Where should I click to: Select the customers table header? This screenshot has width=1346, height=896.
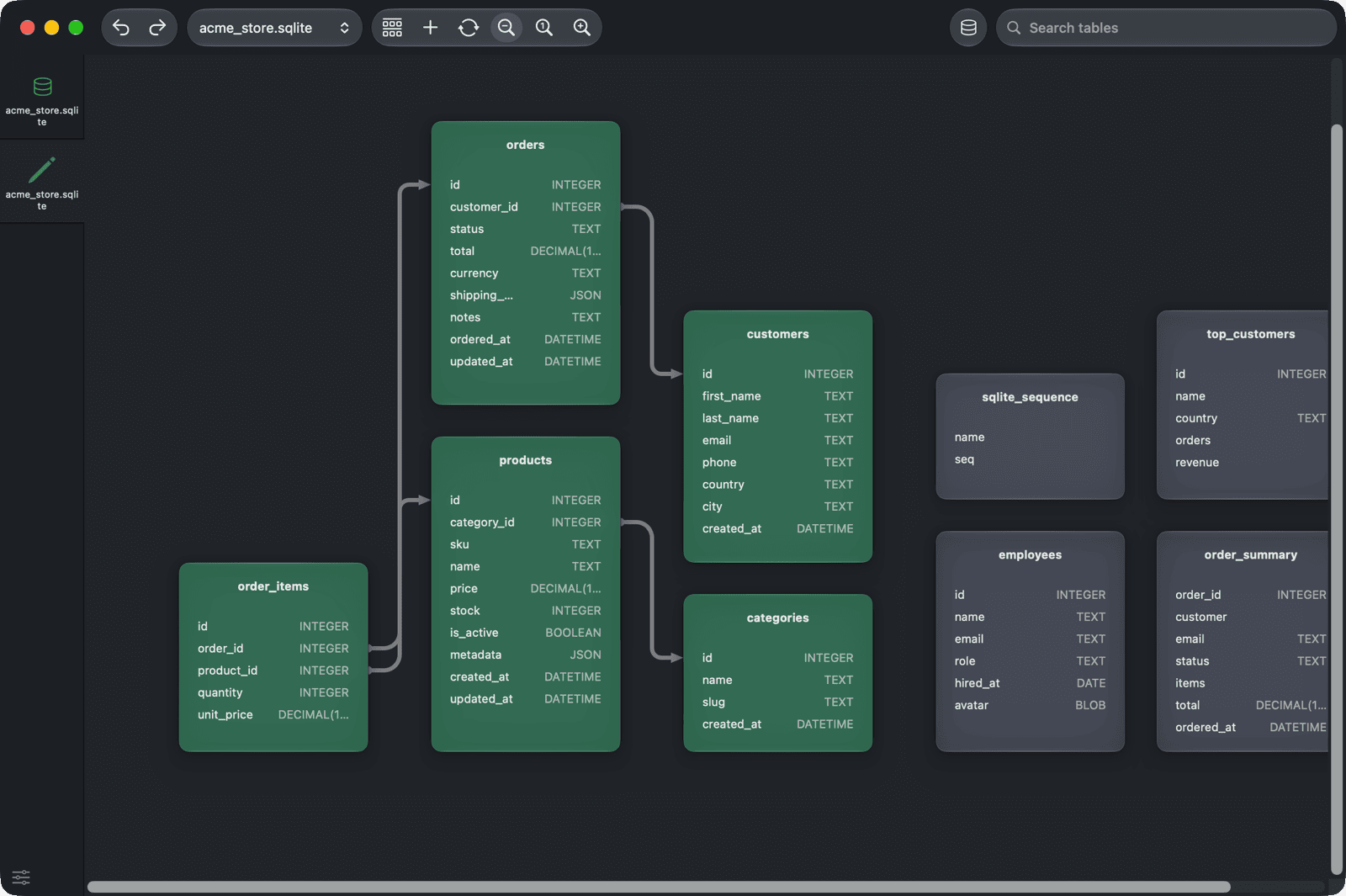[778, 334]
